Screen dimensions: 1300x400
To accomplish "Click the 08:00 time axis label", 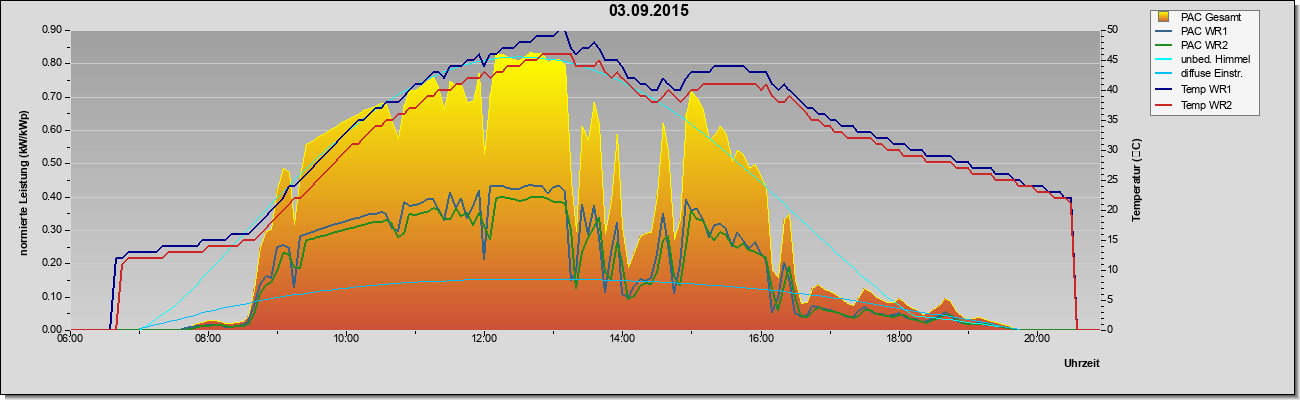I will point(208,339).
